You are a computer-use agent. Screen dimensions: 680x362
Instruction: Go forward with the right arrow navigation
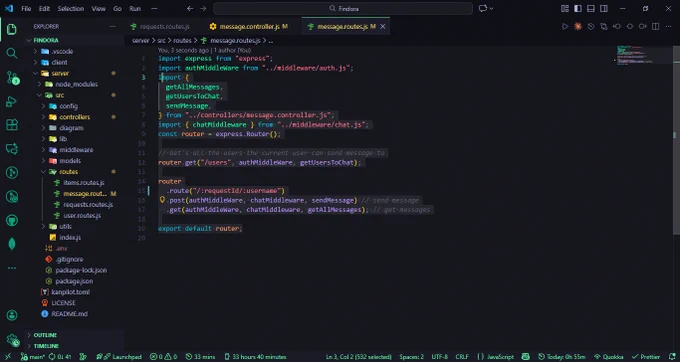[x=203, y=9]
